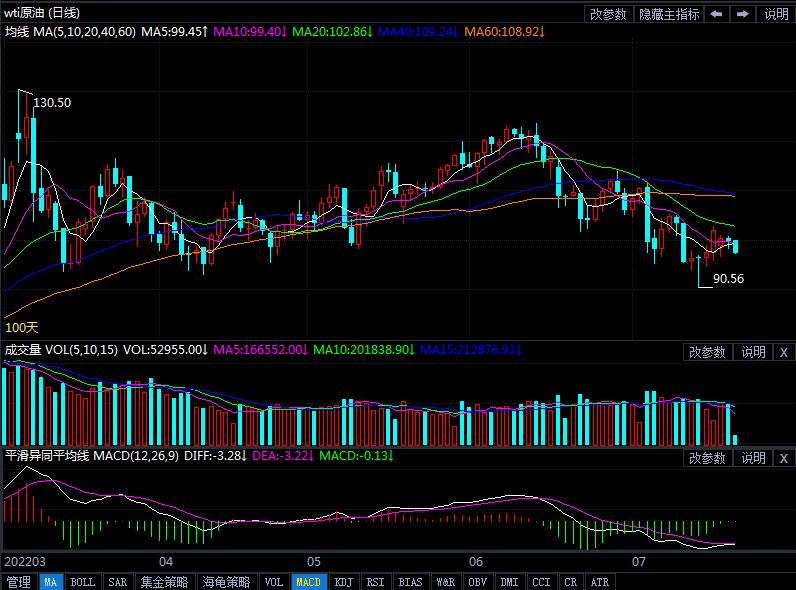Open 说明 help for the MACD panel
The height and width of the screenshot is (590, 796).
point(752,458)
